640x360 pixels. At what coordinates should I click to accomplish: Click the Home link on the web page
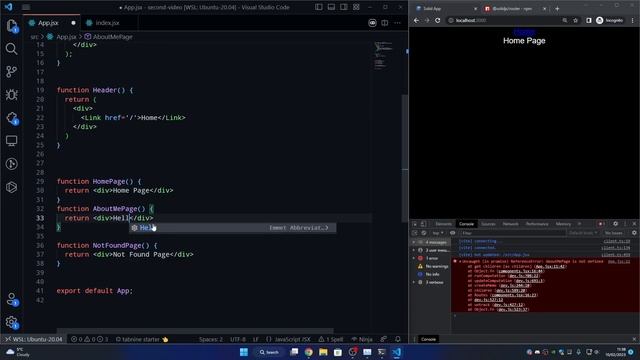pos(524,32)
